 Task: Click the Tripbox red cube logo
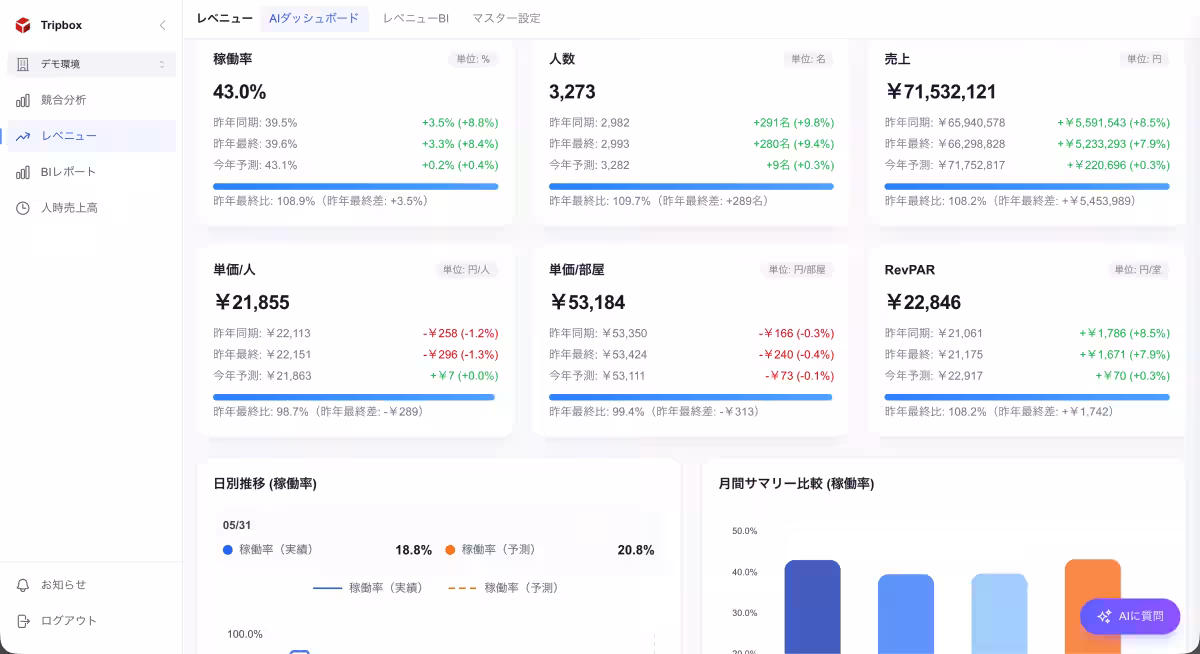click(23, 26)
